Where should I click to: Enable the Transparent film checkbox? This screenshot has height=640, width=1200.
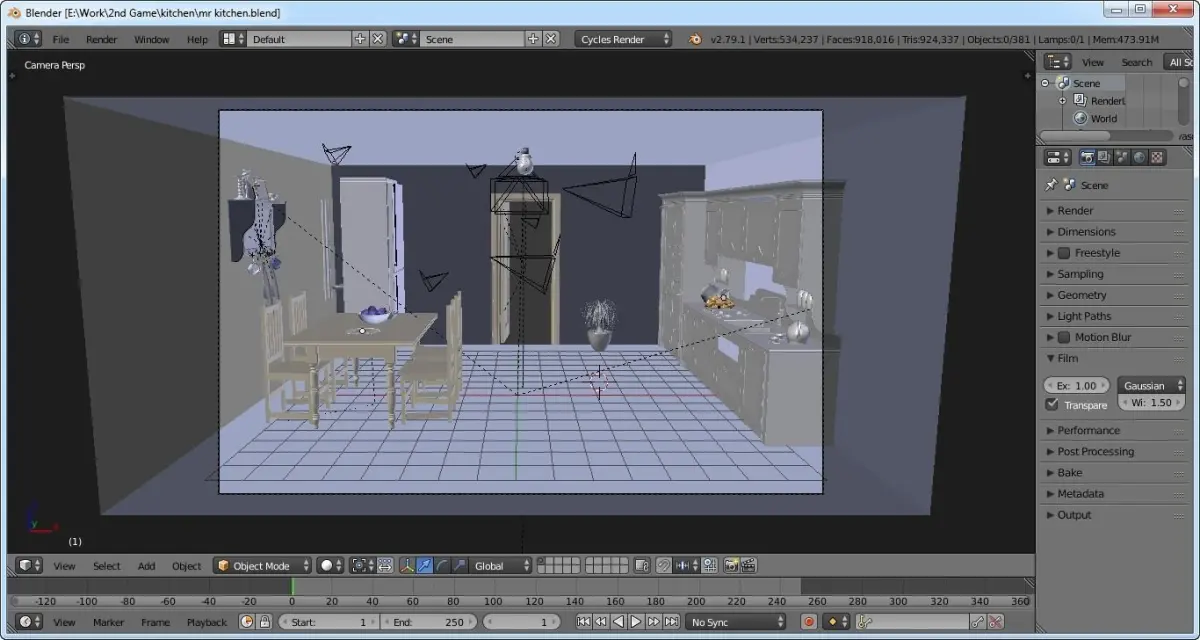[1052, 404]
